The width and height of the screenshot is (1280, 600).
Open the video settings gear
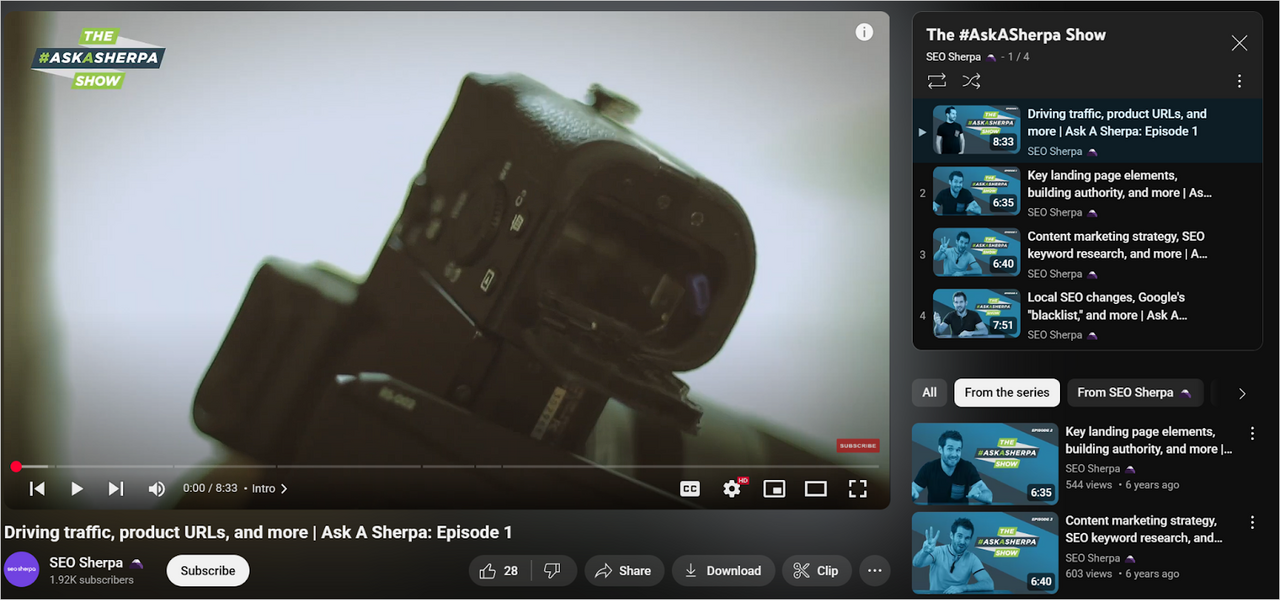point(732,489)
